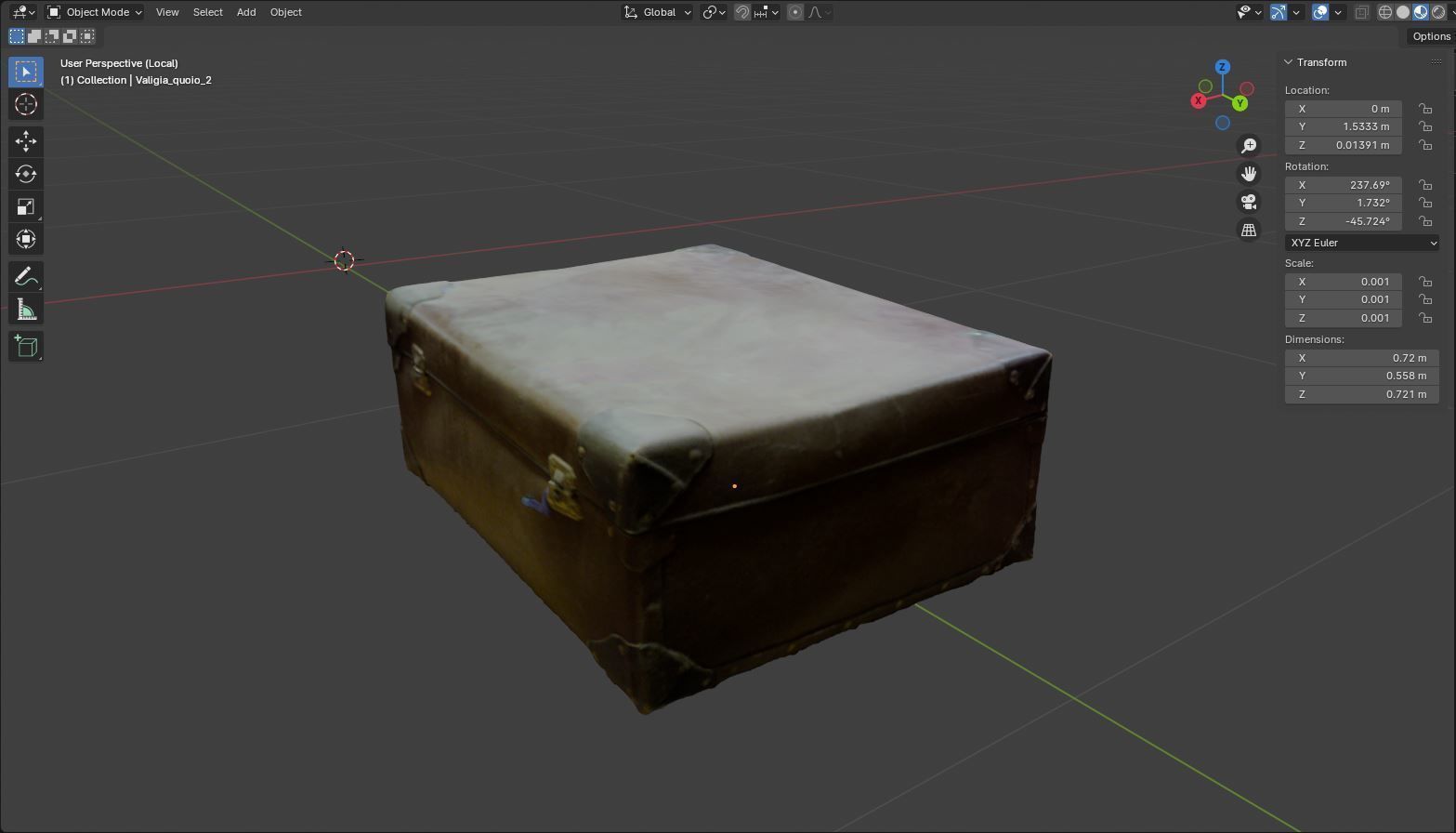The height and width of the screenshot is (833, 1456).
Task: Switch perspective/orthographic with grid icon
Action: point(1249,230)
